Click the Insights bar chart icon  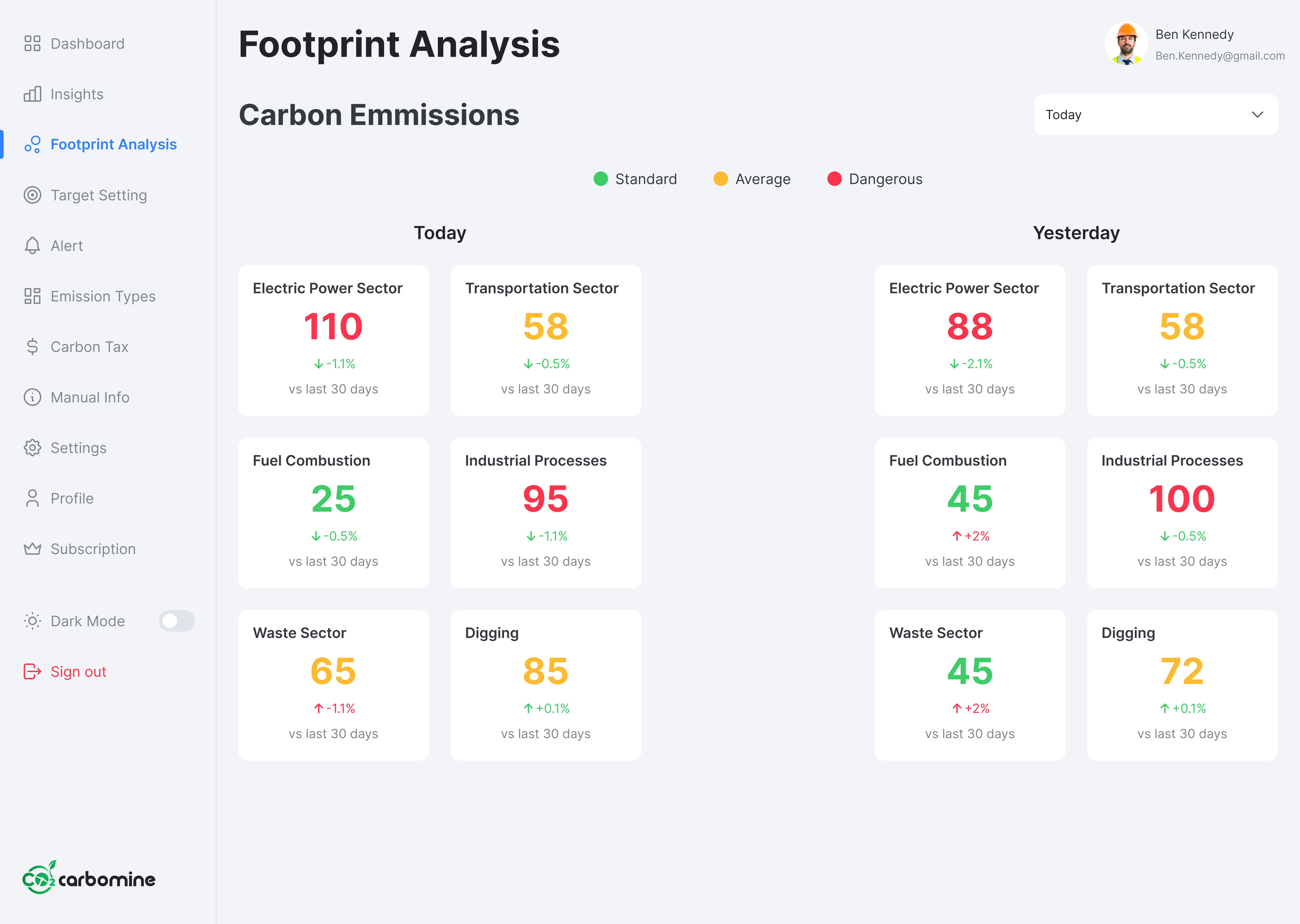[32, 94]
